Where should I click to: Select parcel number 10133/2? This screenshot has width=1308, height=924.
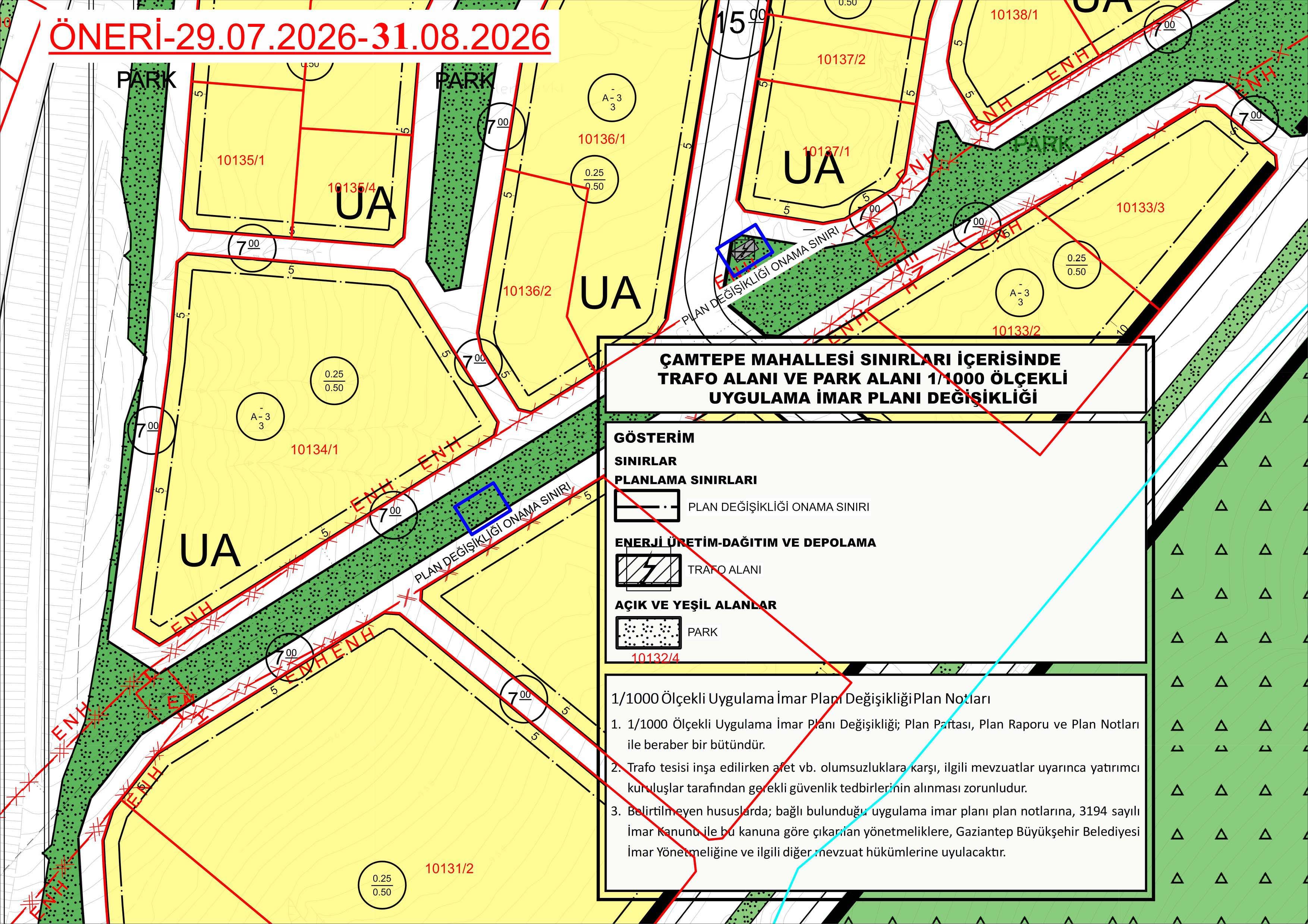(x=1016, y=331)
